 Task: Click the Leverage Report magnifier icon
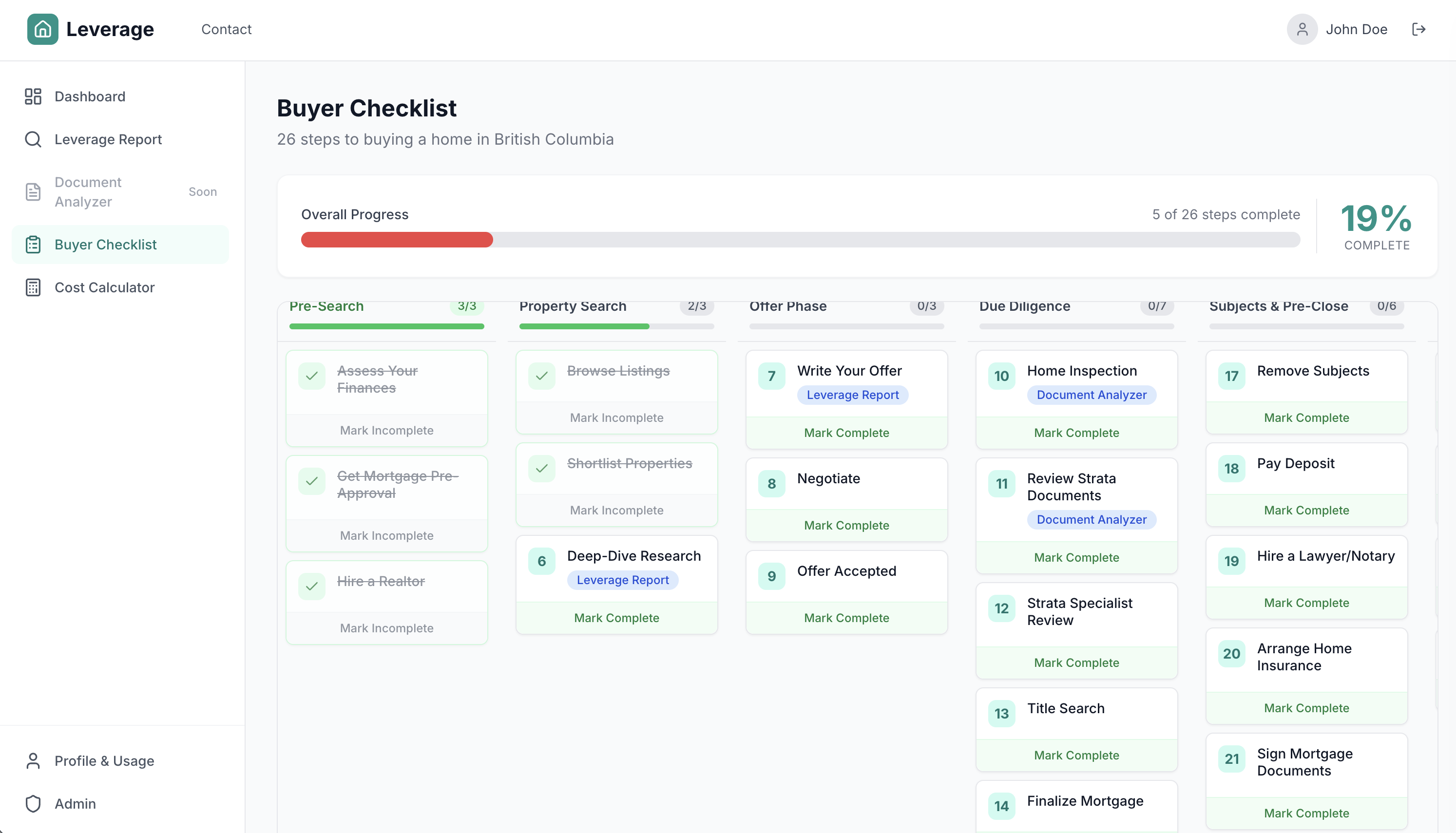[33, 139]
